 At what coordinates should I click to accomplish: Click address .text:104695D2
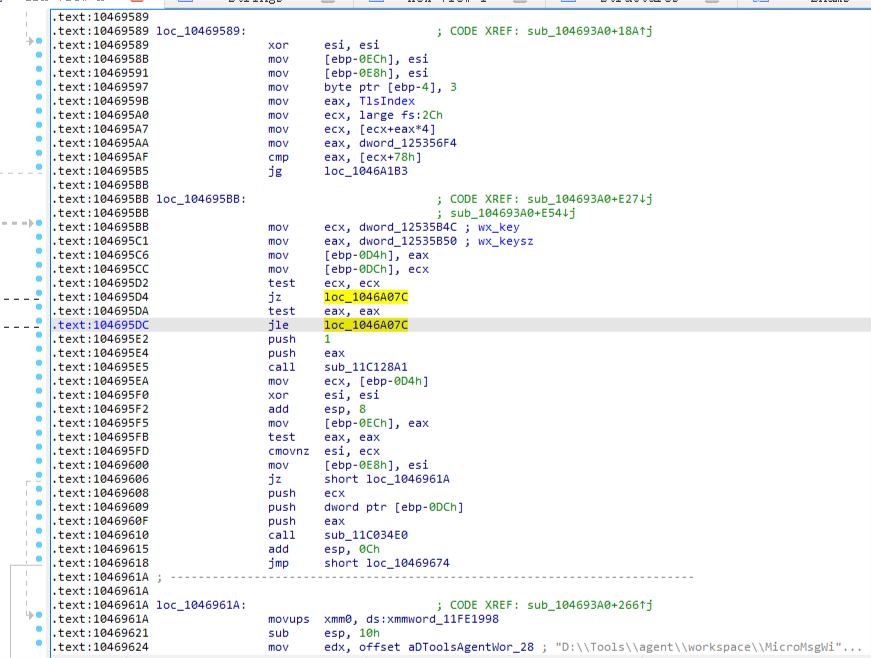point(101,283)
